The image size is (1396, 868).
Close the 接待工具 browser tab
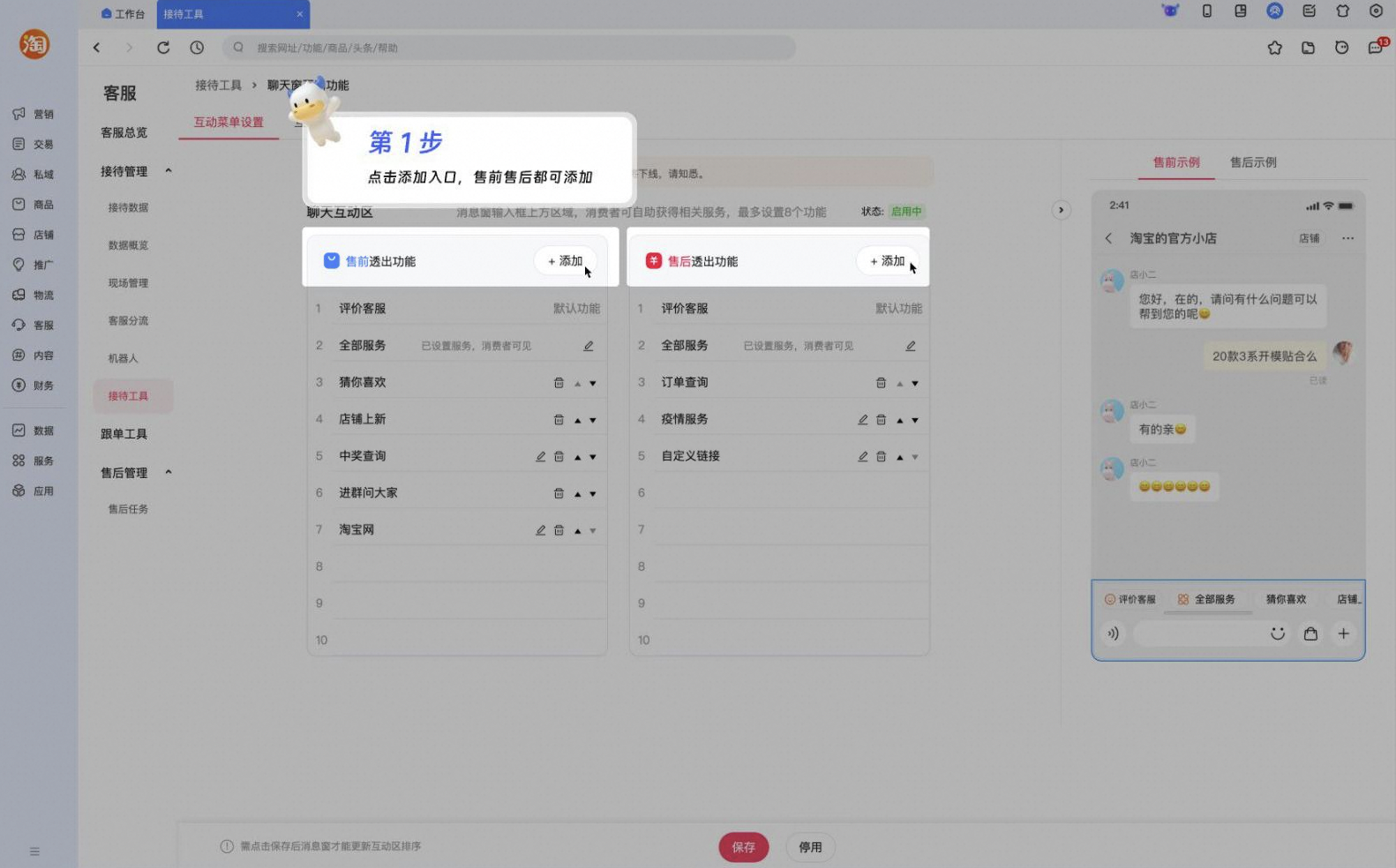pos(300,14)
